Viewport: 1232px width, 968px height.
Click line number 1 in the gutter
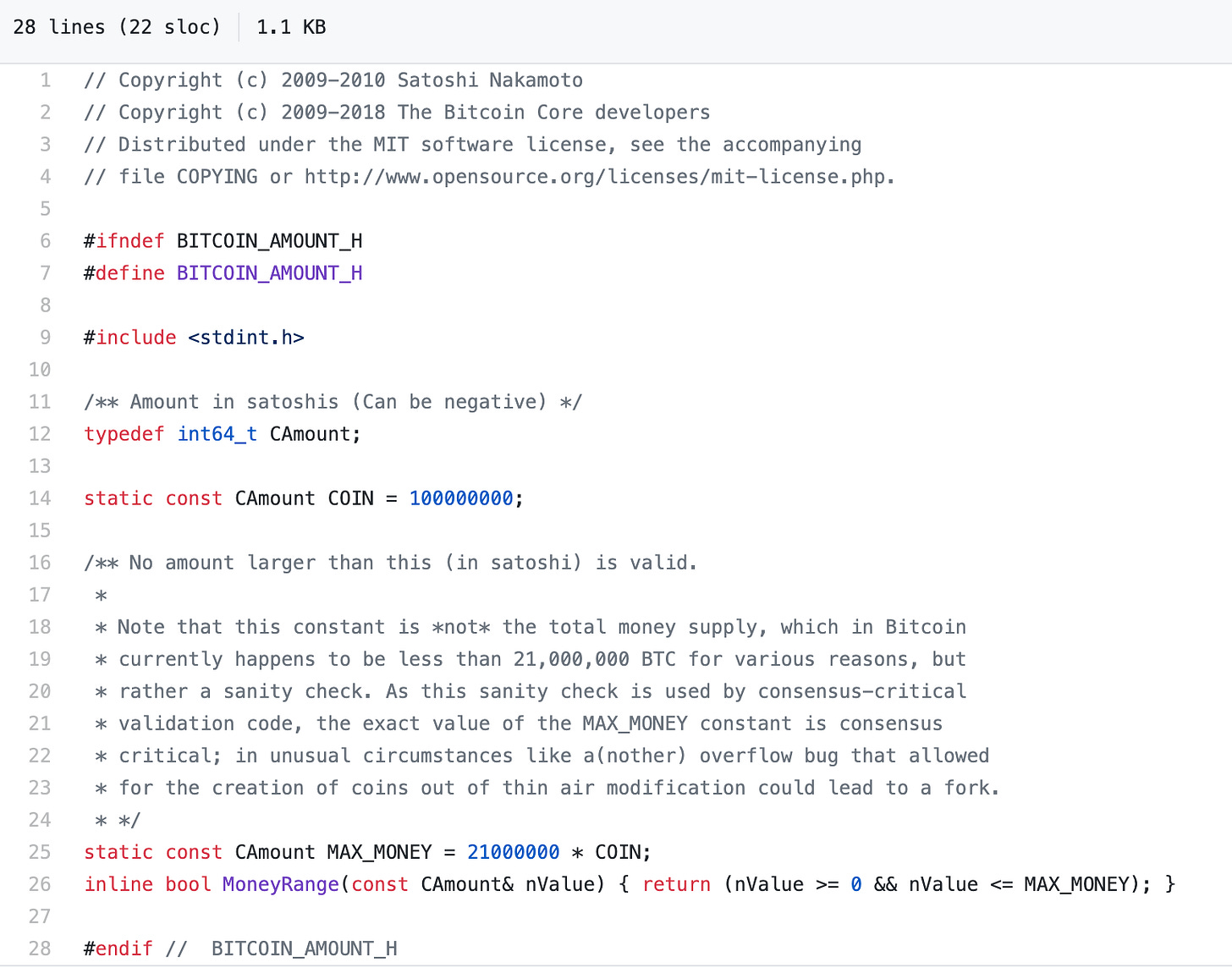coord(45,80)
